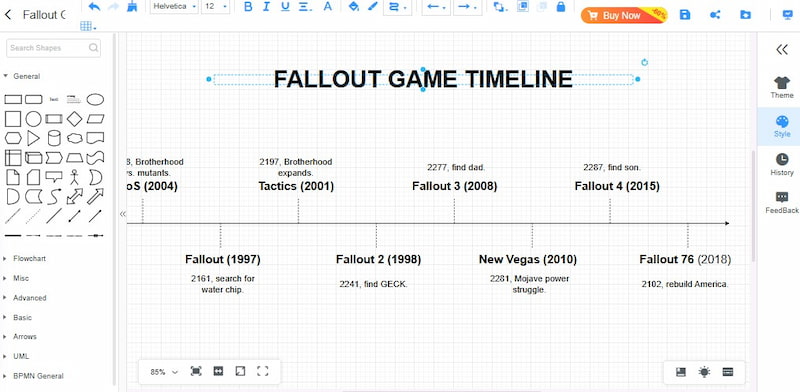
Task: Click the Buy Now button
Action: (x=623, y=15)
